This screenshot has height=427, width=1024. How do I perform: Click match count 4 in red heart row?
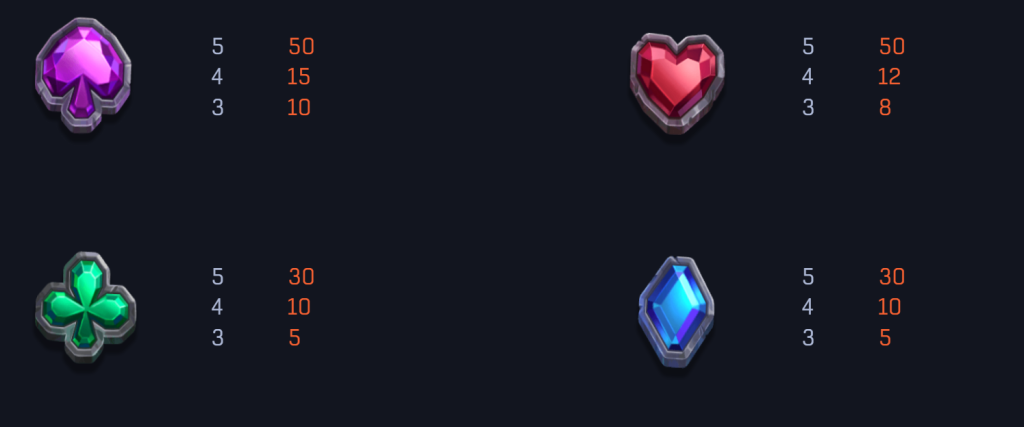pyautogui.click(x=808, y=77)
